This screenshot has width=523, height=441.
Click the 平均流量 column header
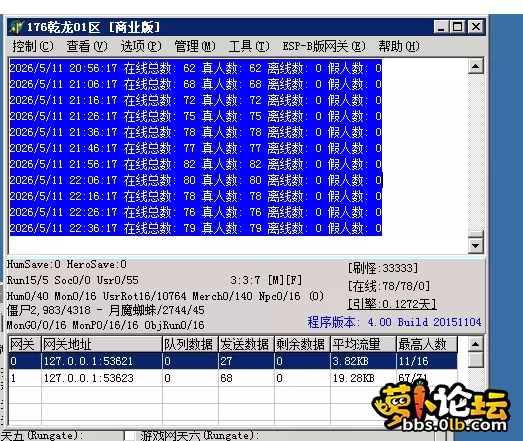[363, 344]
